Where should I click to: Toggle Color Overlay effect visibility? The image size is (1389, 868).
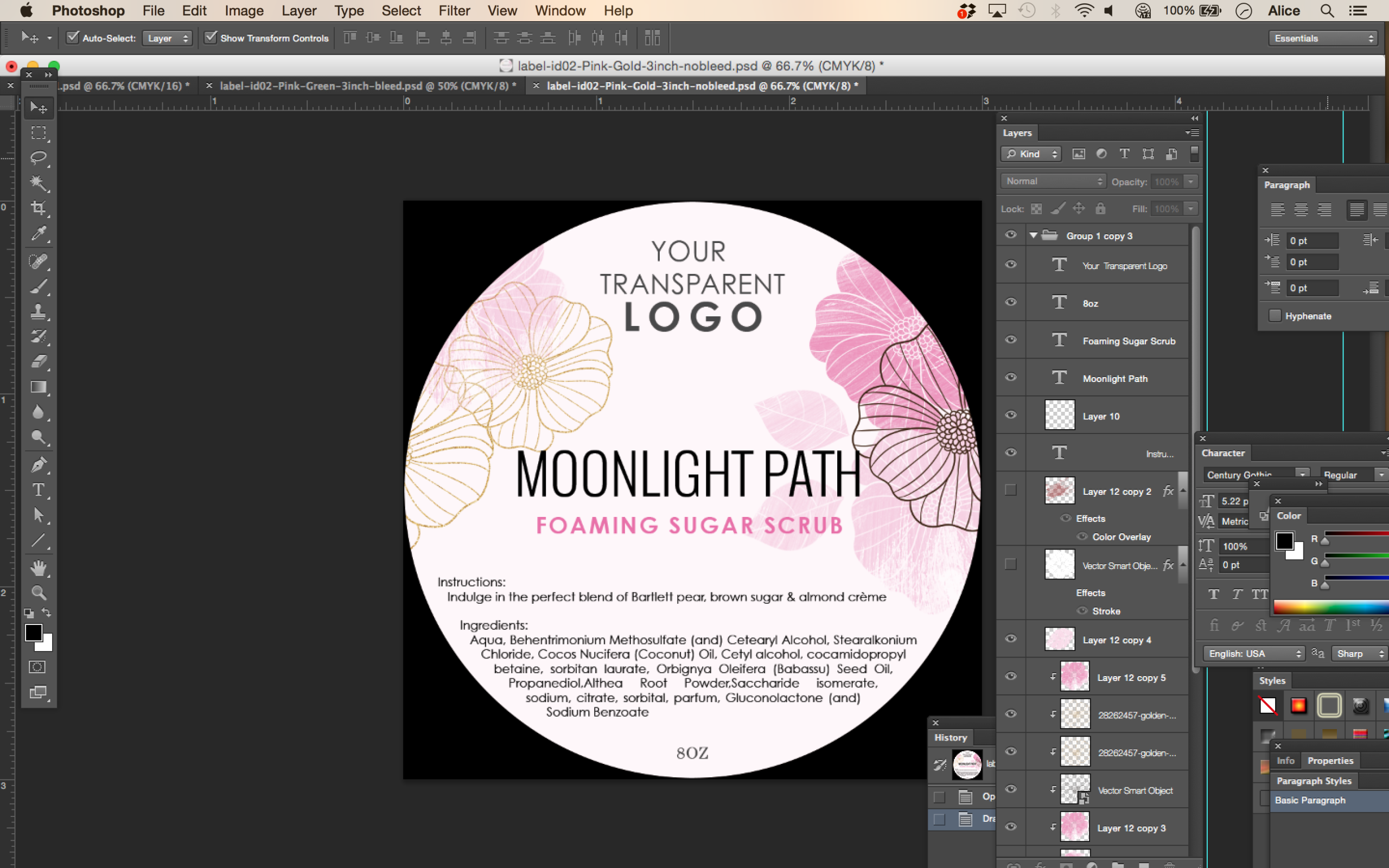[1082, 537]
